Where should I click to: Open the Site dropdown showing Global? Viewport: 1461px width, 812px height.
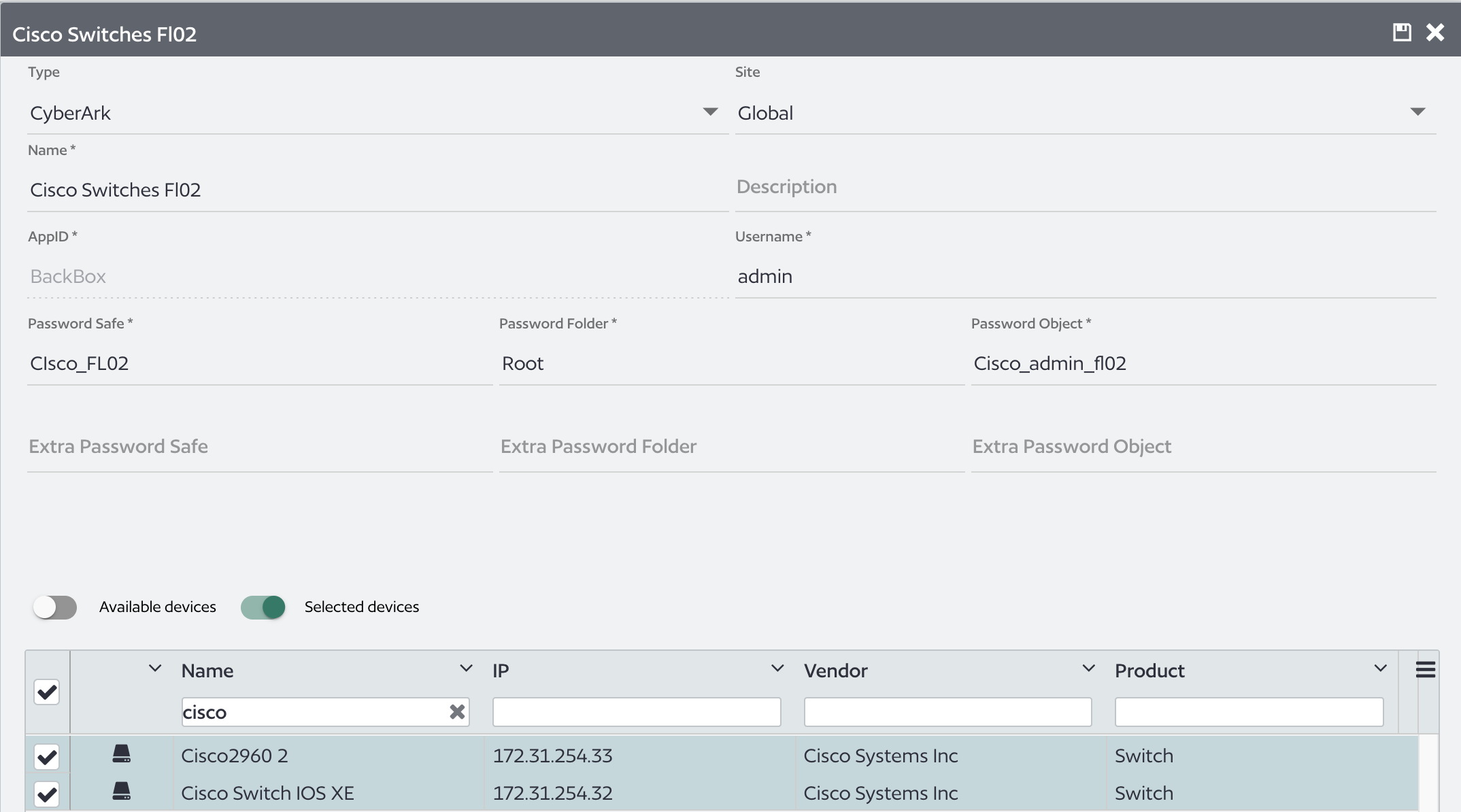click(1419, 112)
